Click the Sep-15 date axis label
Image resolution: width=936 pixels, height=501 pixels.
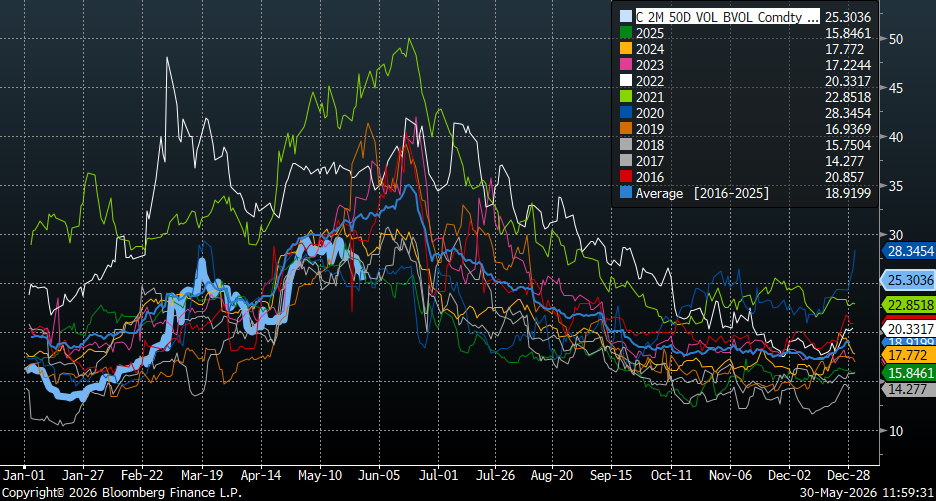611,475
